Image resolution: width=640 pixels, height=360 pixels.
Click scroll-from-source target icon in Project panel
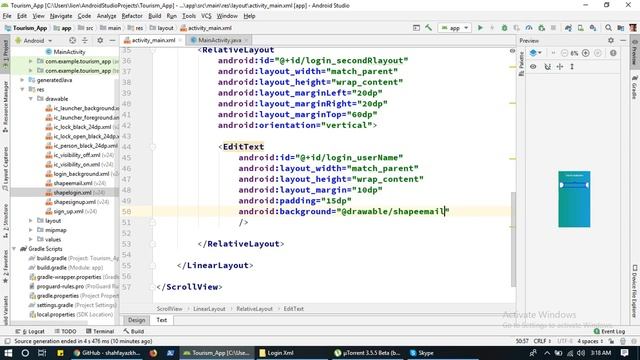72,40
